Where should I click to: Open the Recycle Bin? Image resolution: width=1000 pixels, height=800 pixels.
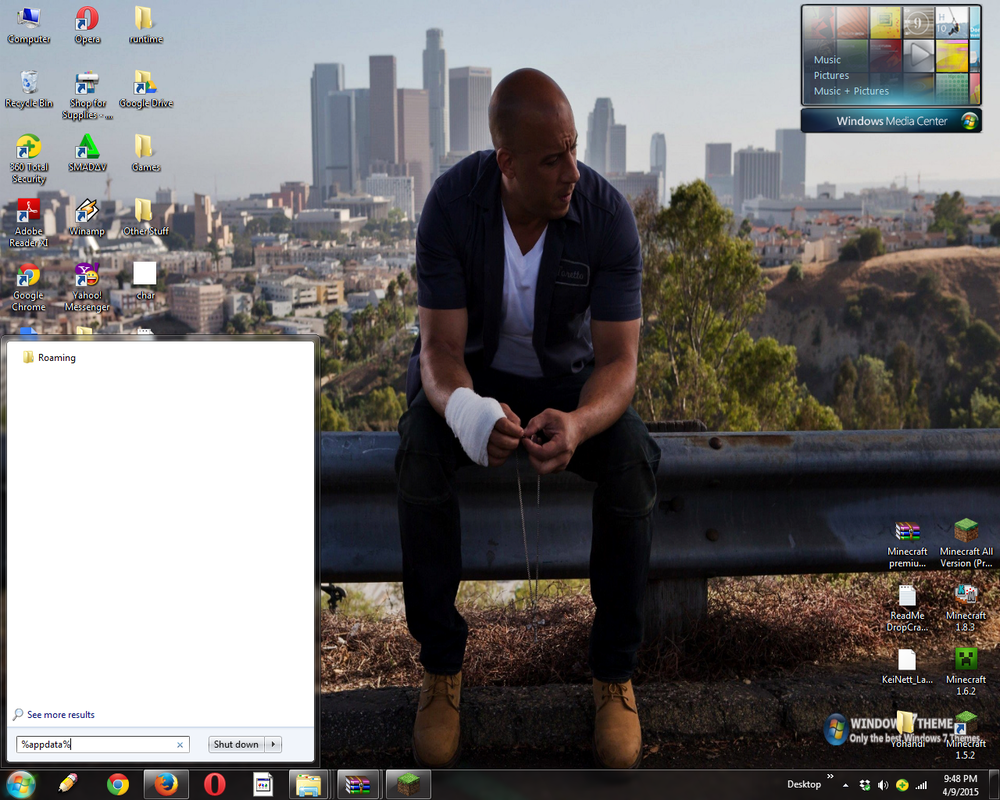pyautogui.click(x=29, y=89)
